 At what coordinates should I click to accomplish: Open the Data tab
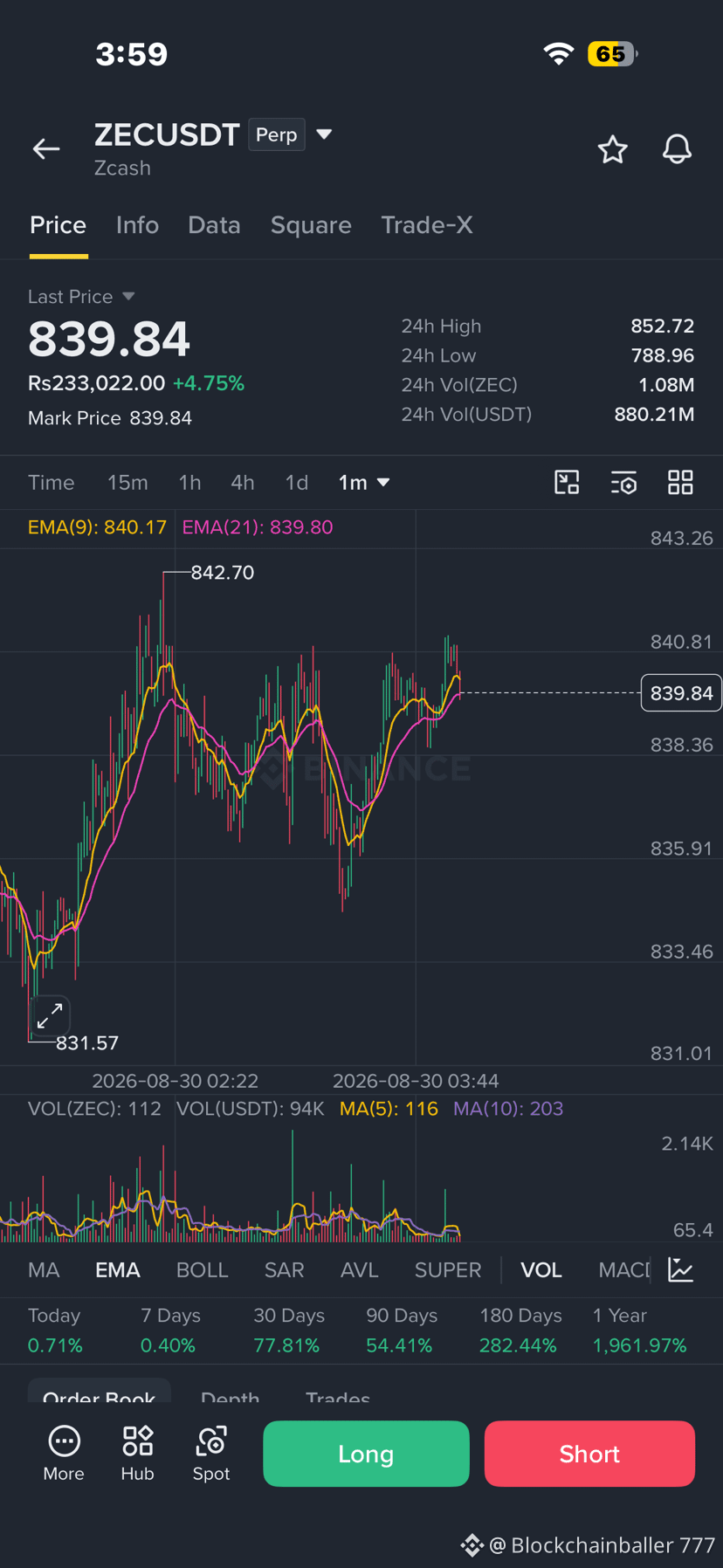[214, 224]
